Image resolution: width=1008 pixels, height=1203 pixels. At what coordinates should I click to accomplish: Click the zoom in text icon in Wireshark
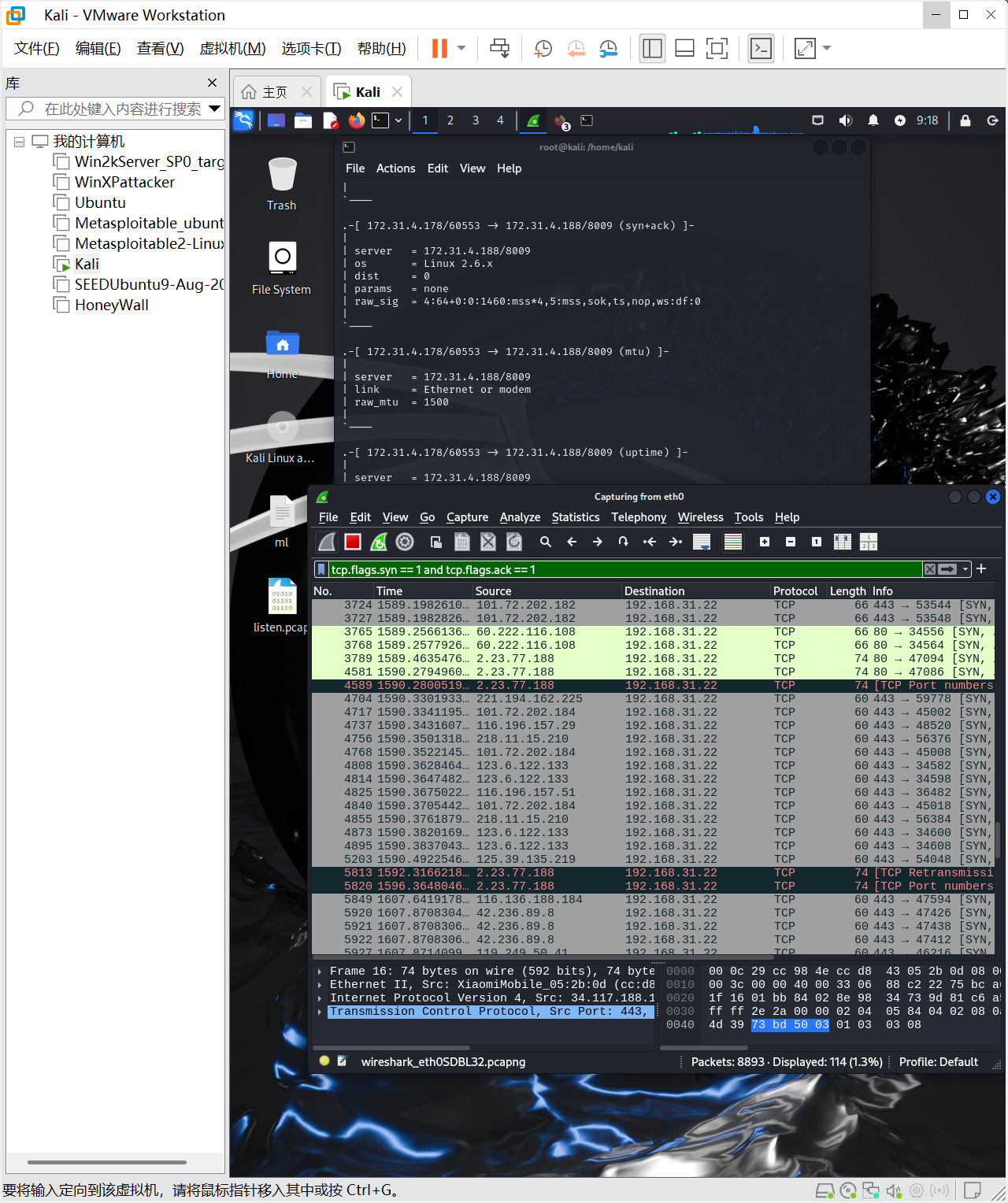[765, 542]
